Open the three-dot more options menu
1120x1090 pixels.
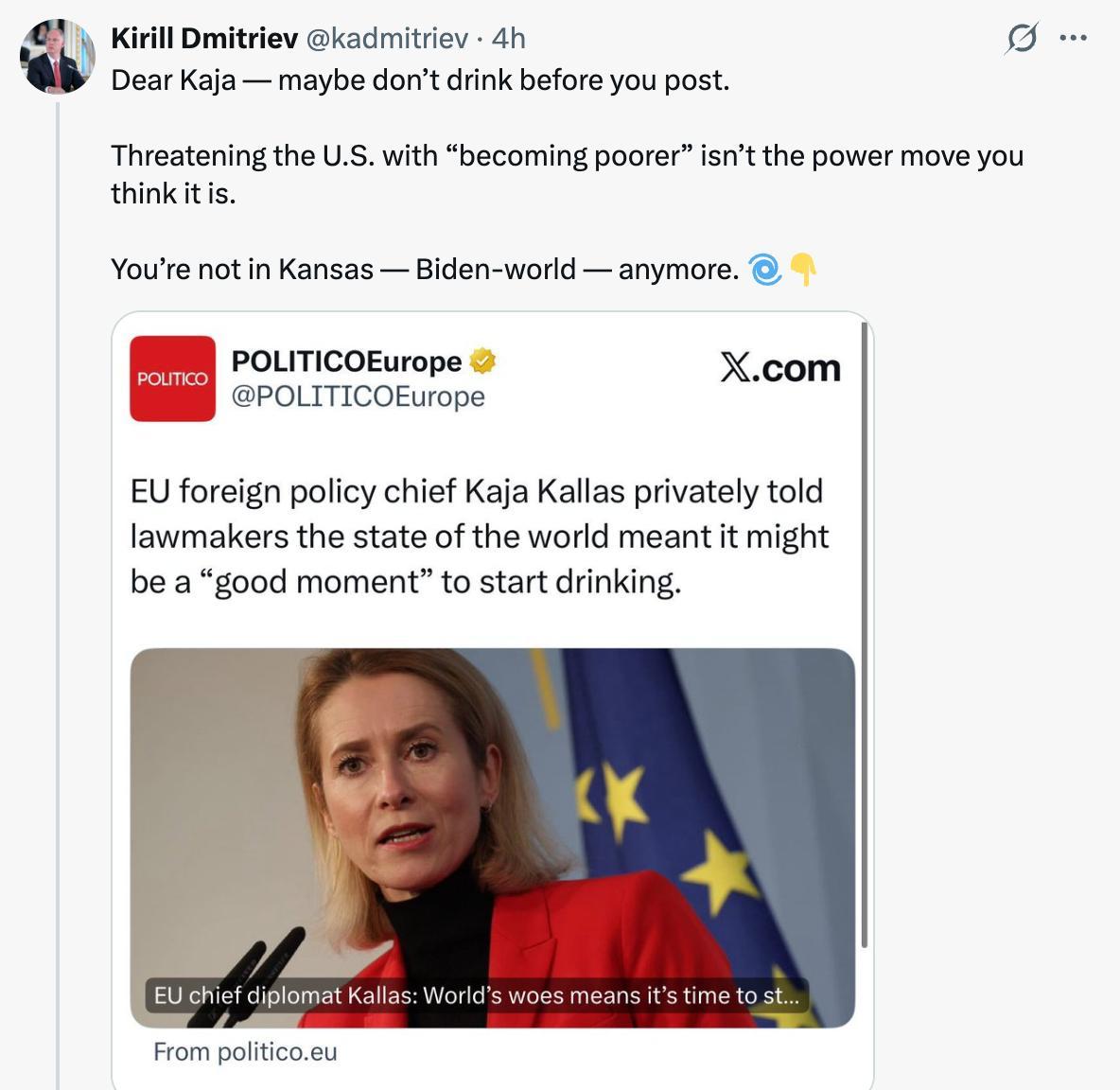click(x=1074, y=39)
